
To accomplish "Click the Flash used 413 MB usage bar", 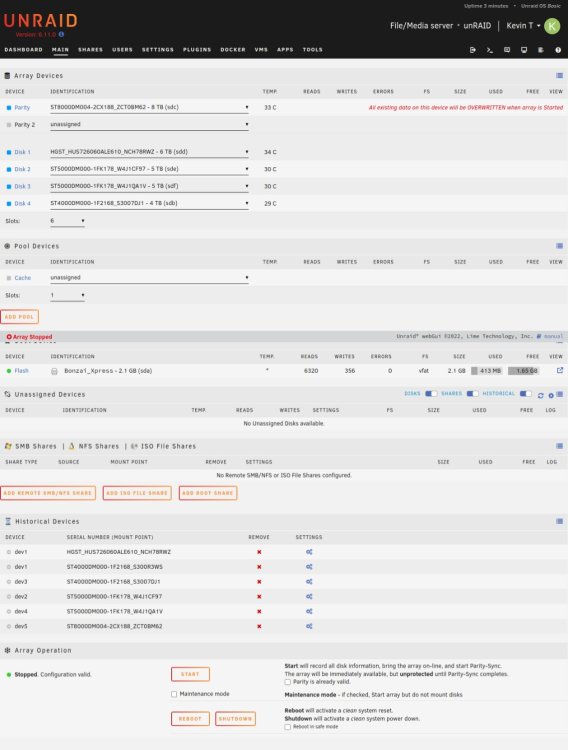I will click(x=487, y=371).
